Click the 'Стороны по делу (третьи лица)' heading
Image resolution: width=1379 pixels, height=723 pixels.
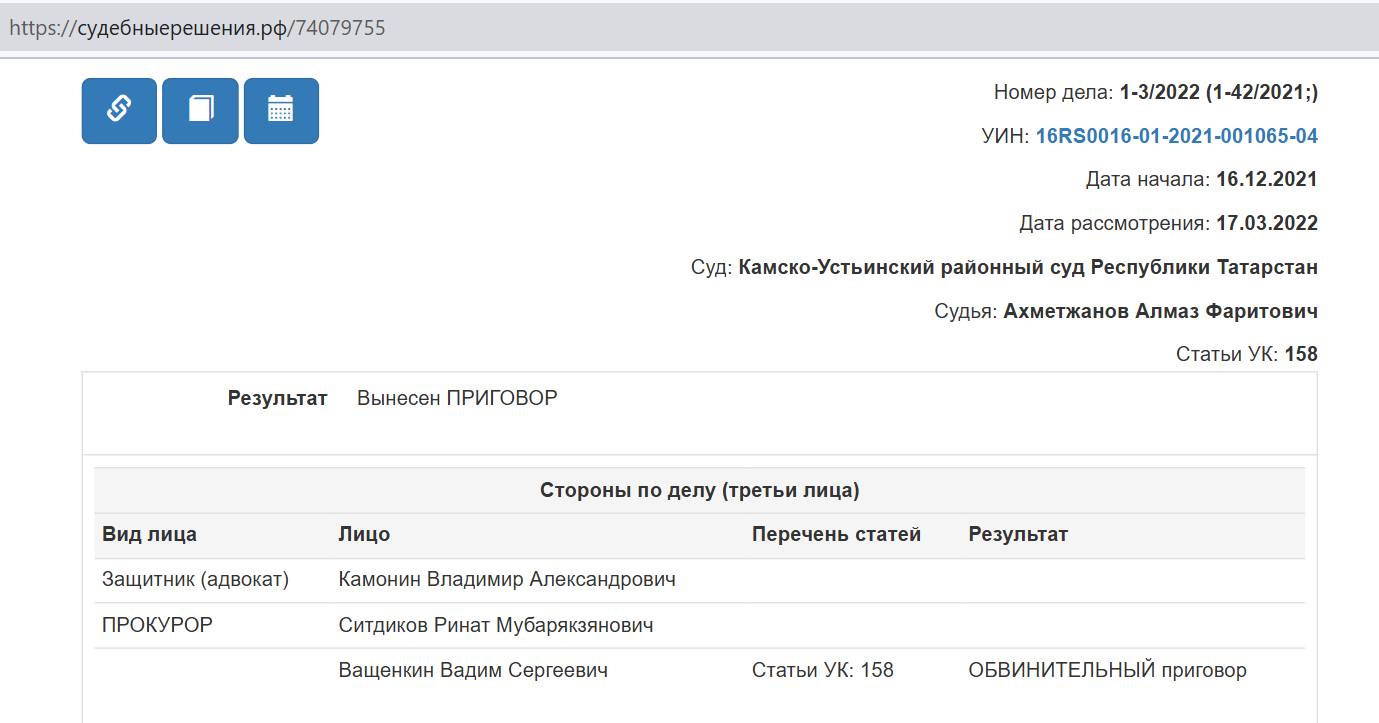[x=699, y=491]
